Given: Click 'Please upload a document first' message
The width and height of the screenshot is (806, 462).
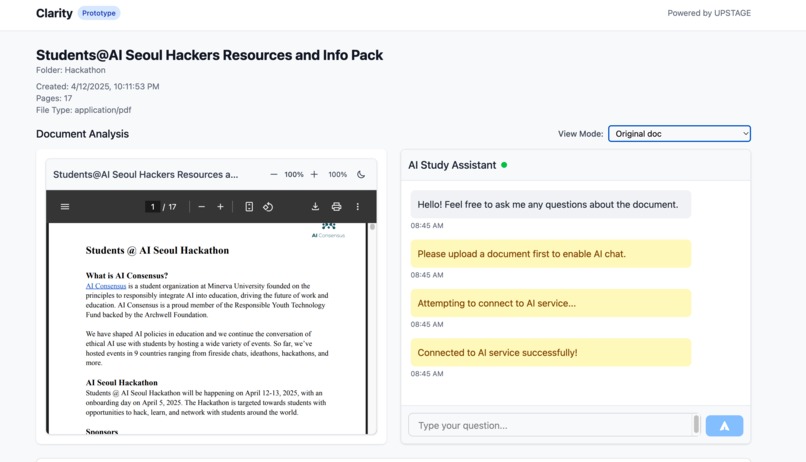Looking at the screenshot, I should 551,254.
